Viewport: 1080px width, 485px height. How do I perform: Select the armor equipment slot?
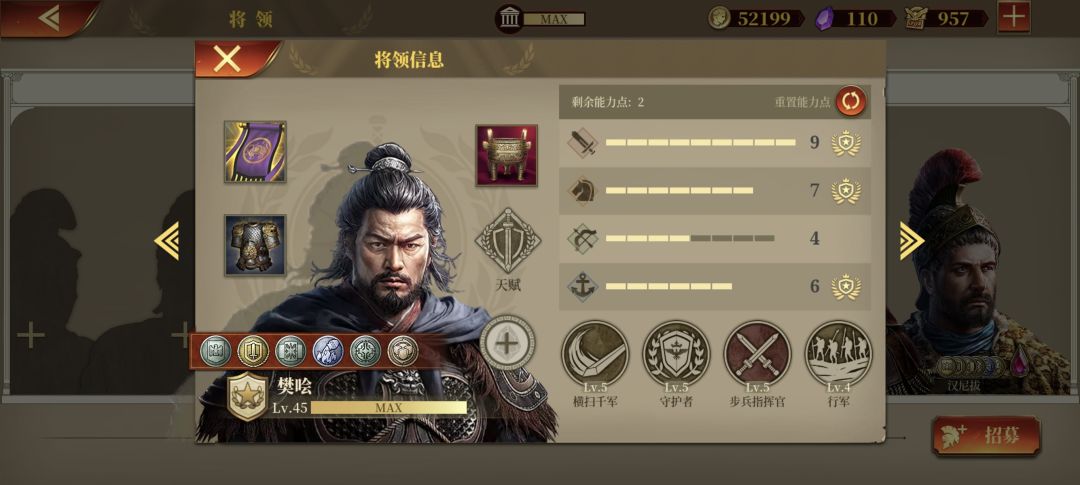pos(255,245)
